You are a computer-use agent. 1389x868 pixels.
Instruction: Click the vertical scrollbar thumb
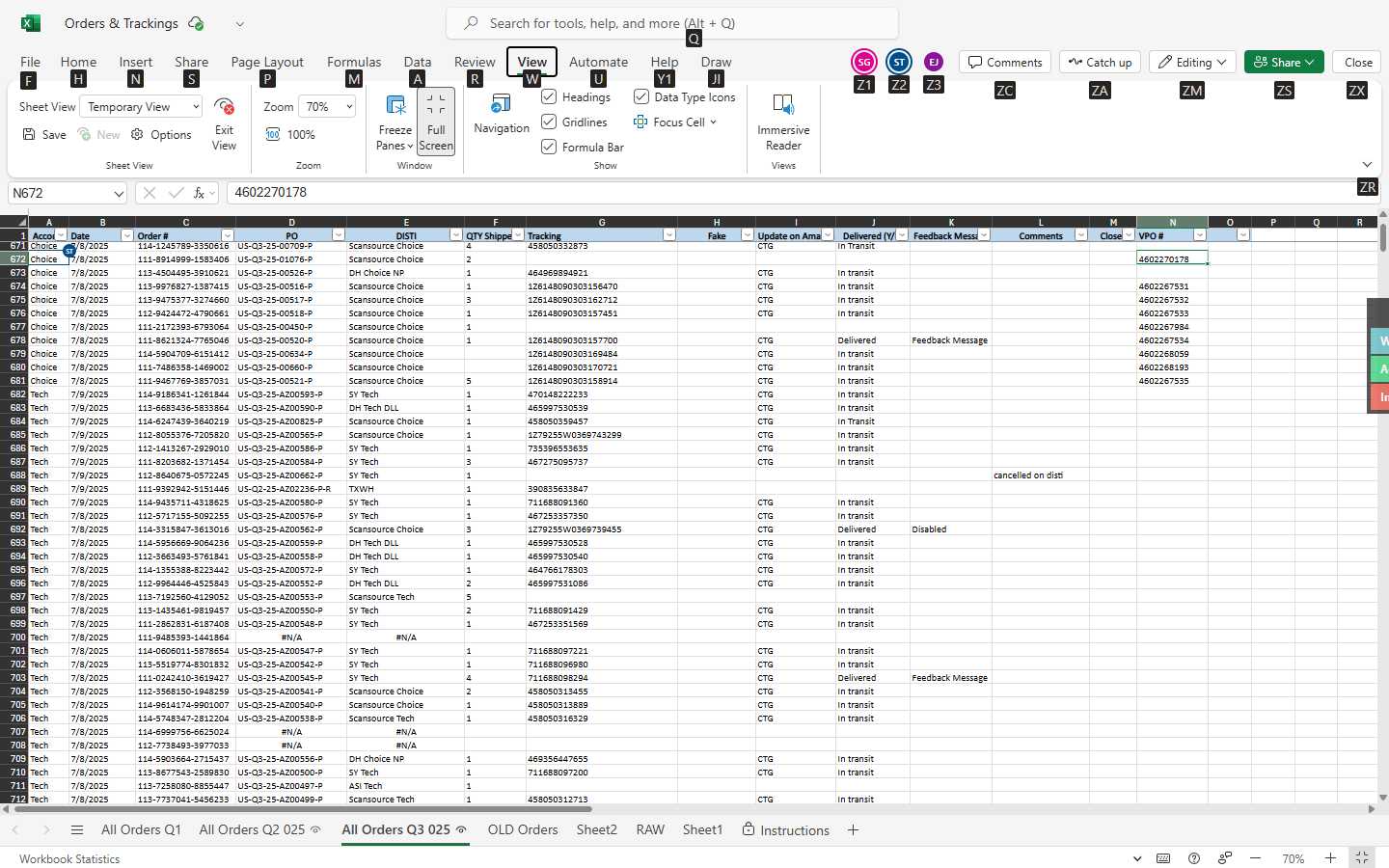tap(1383, 237)
